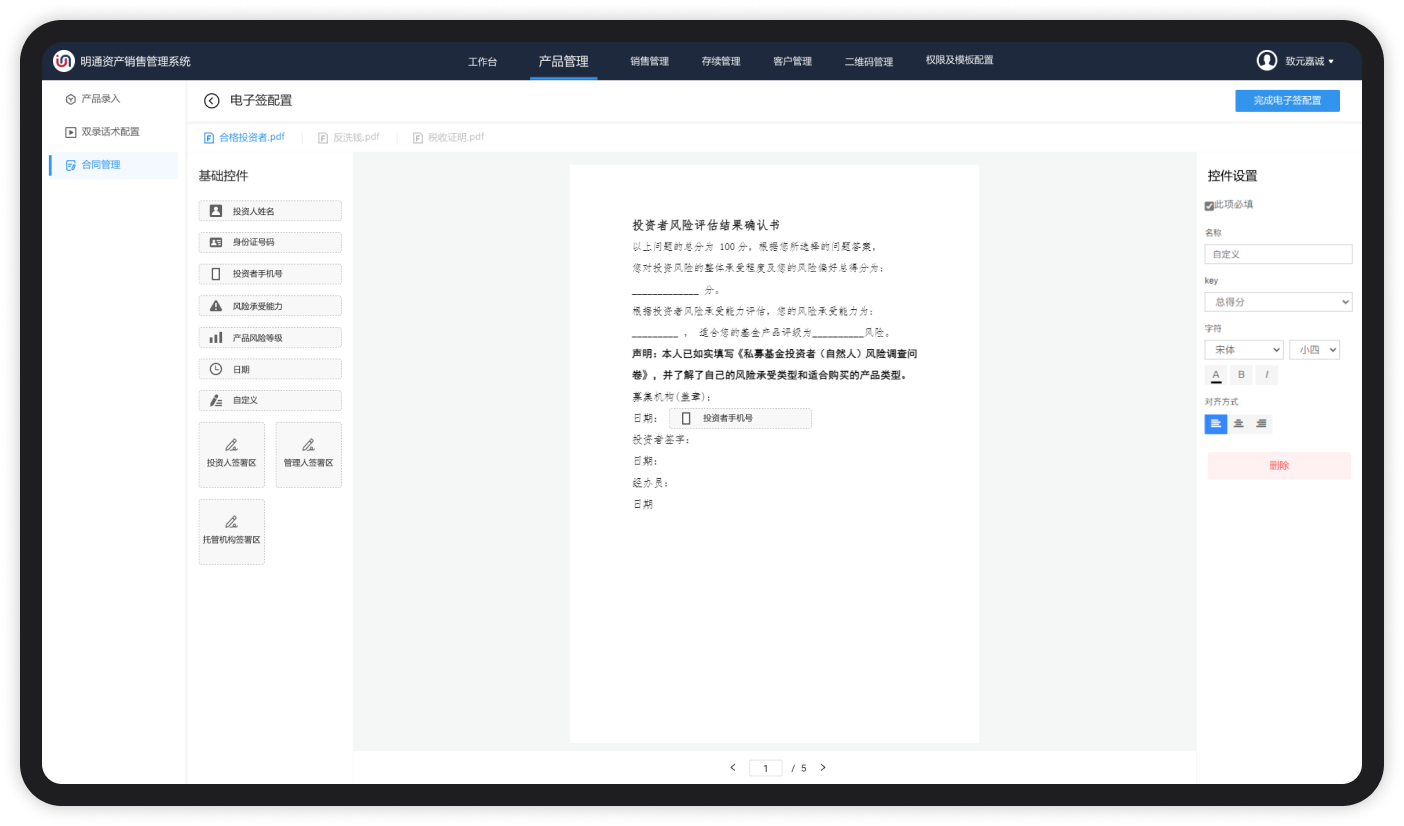Open the 宋体 font dropdown
The height and width of the screenshot is (826, 1404).
tap(1243, 350)
